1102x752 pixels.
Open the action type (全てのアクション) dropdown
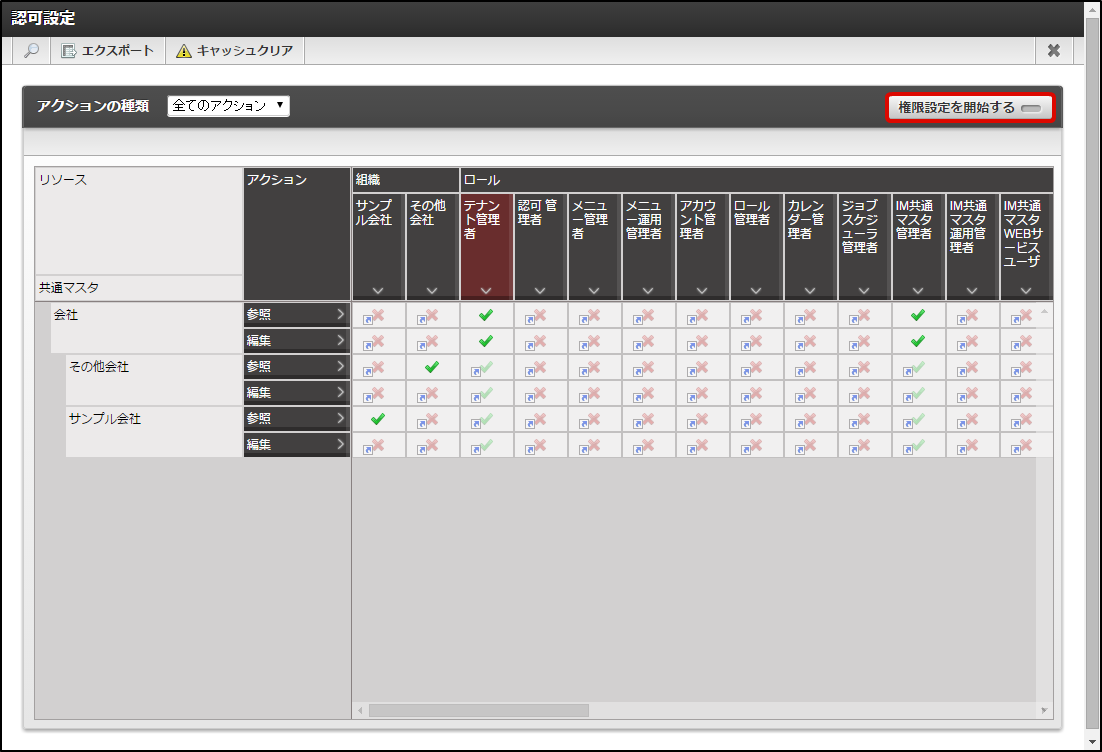[228, 106]
